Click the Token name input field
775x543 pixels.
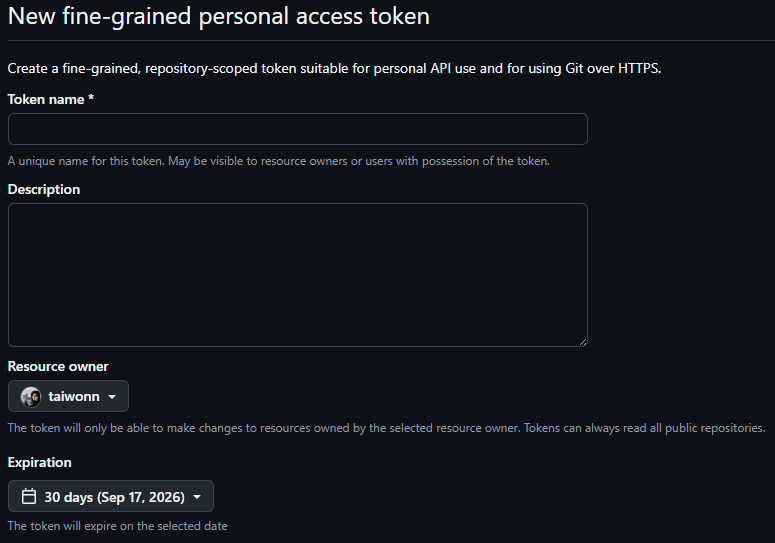(298, 129)
